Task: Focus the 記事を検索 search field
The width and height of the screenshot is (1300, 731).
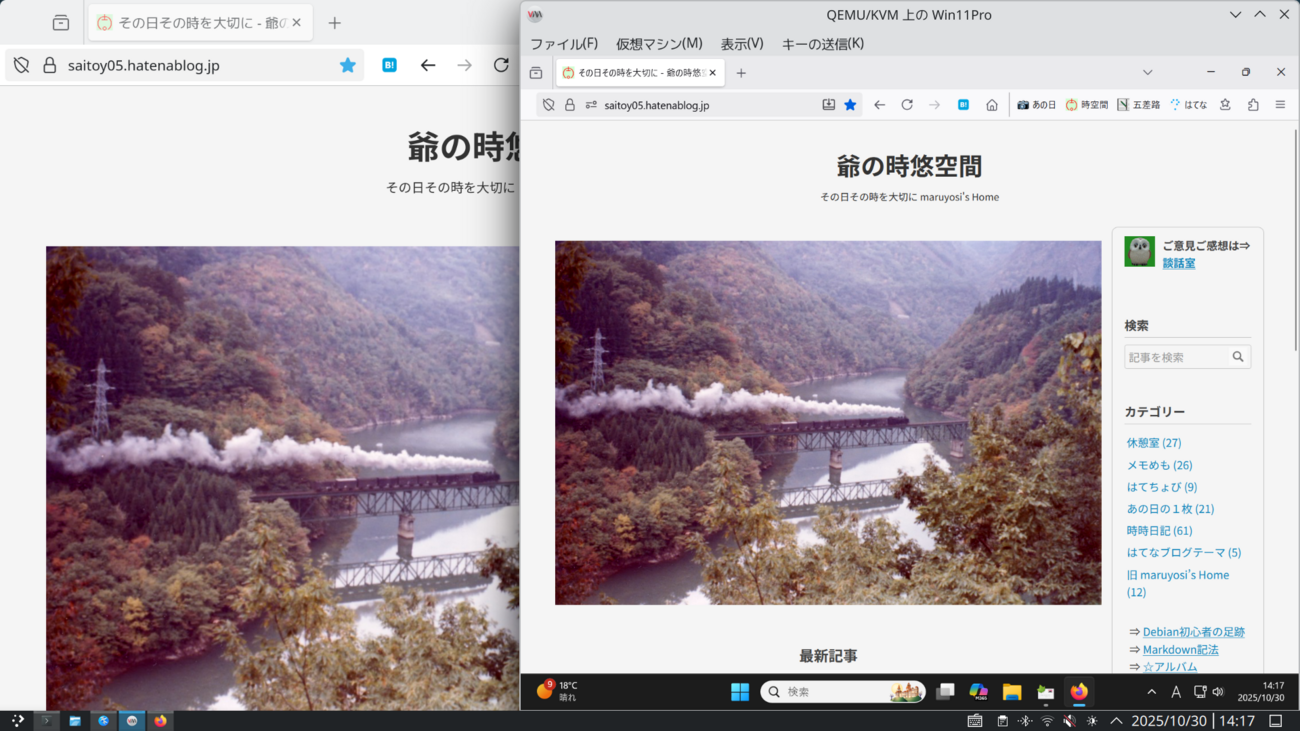Action: click(x=1176, y=357)
